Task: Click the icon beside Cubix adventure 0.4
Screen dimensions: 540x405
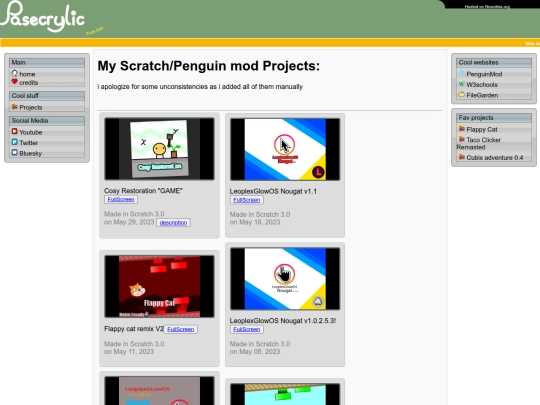Action: [461, 157]
